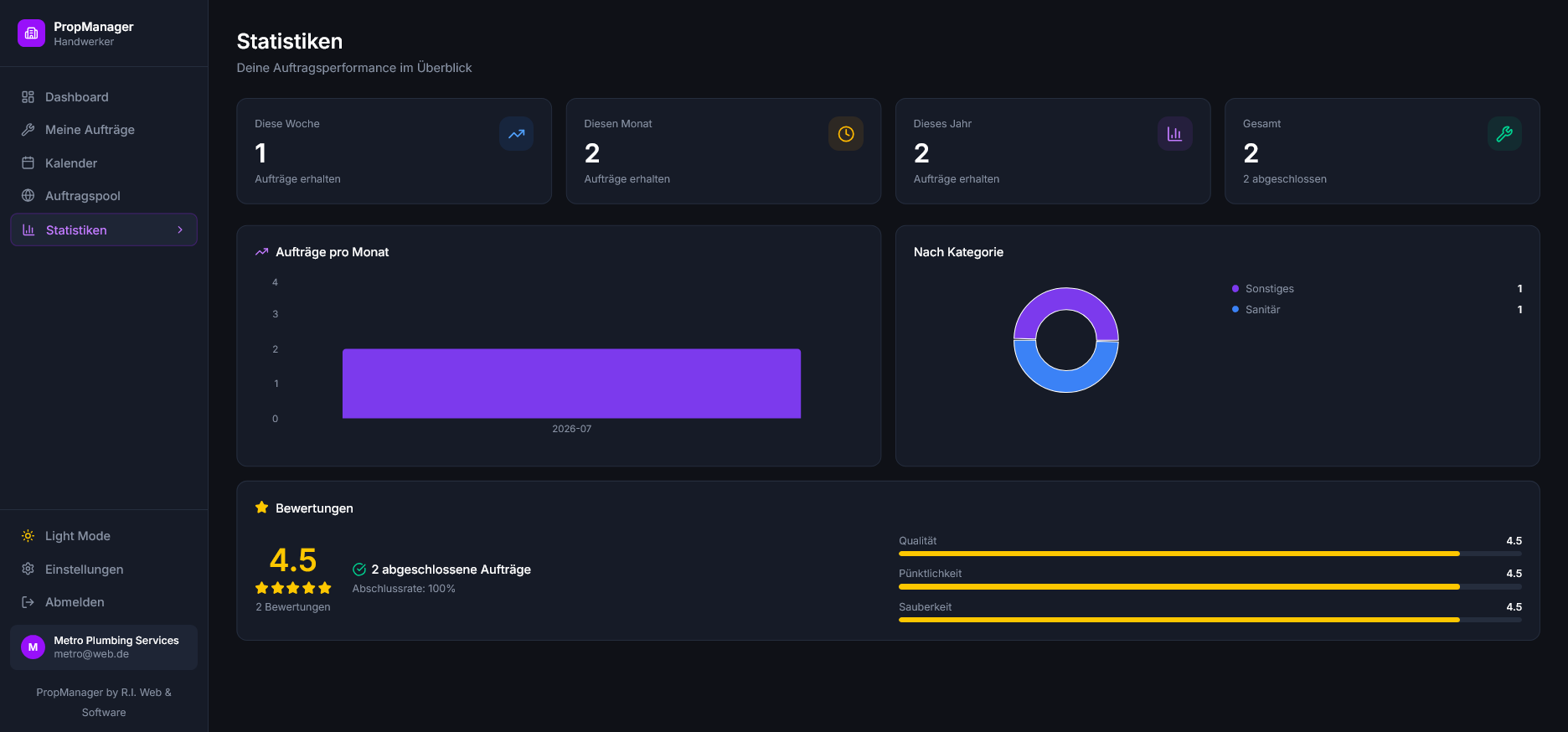Image resolution: width=1568 pixels, height=732 pixels.
Task: Click the star icon beside Bewertungen heading
Action: pyautogui.click(x=261, y=508)
